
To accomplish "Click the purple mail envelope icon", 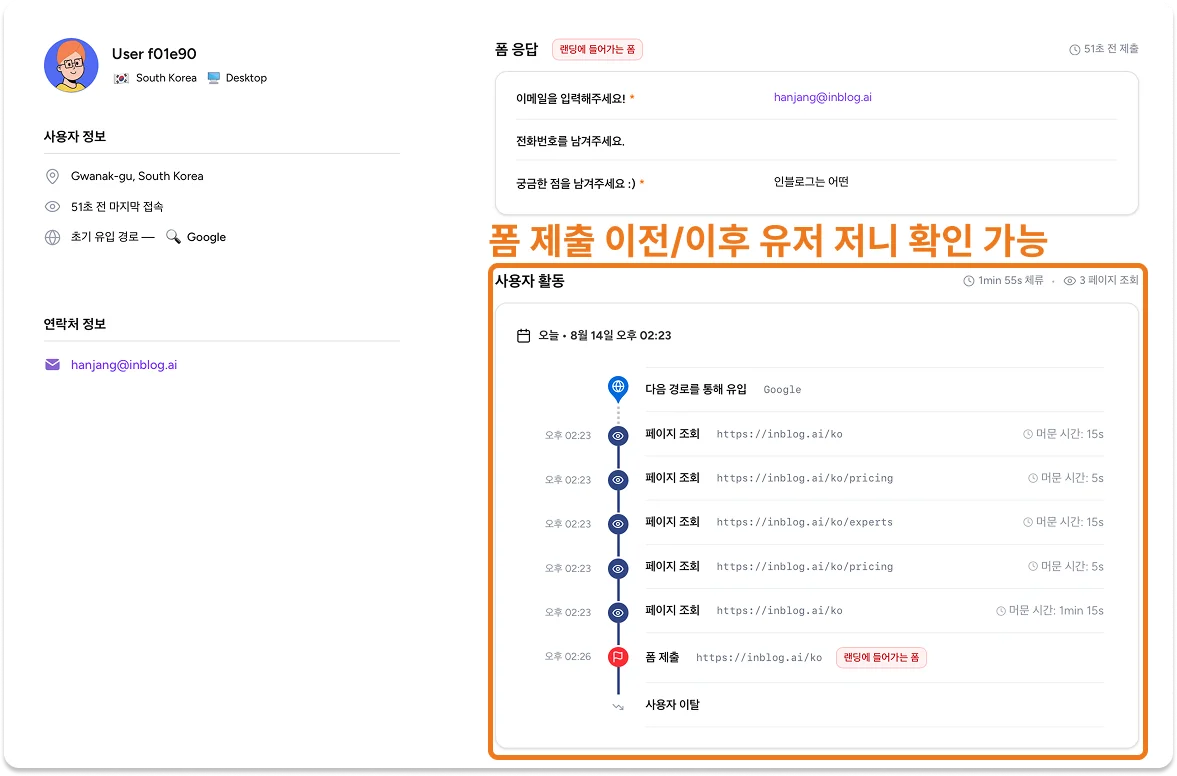I will tap(53, 365).
